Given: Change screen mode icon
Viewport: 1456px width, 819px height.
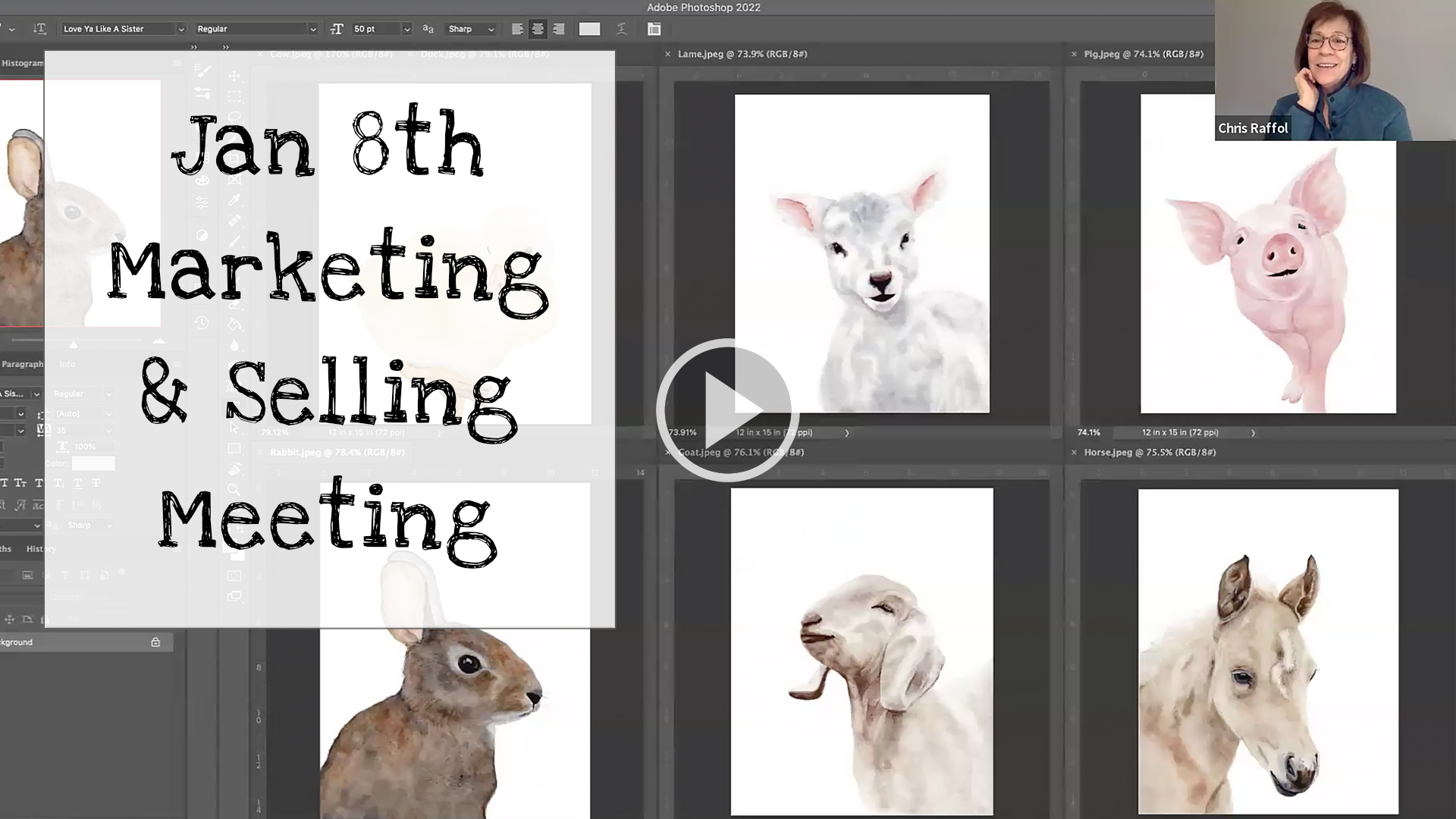Looking at the screenshot, I should [234, 597].
